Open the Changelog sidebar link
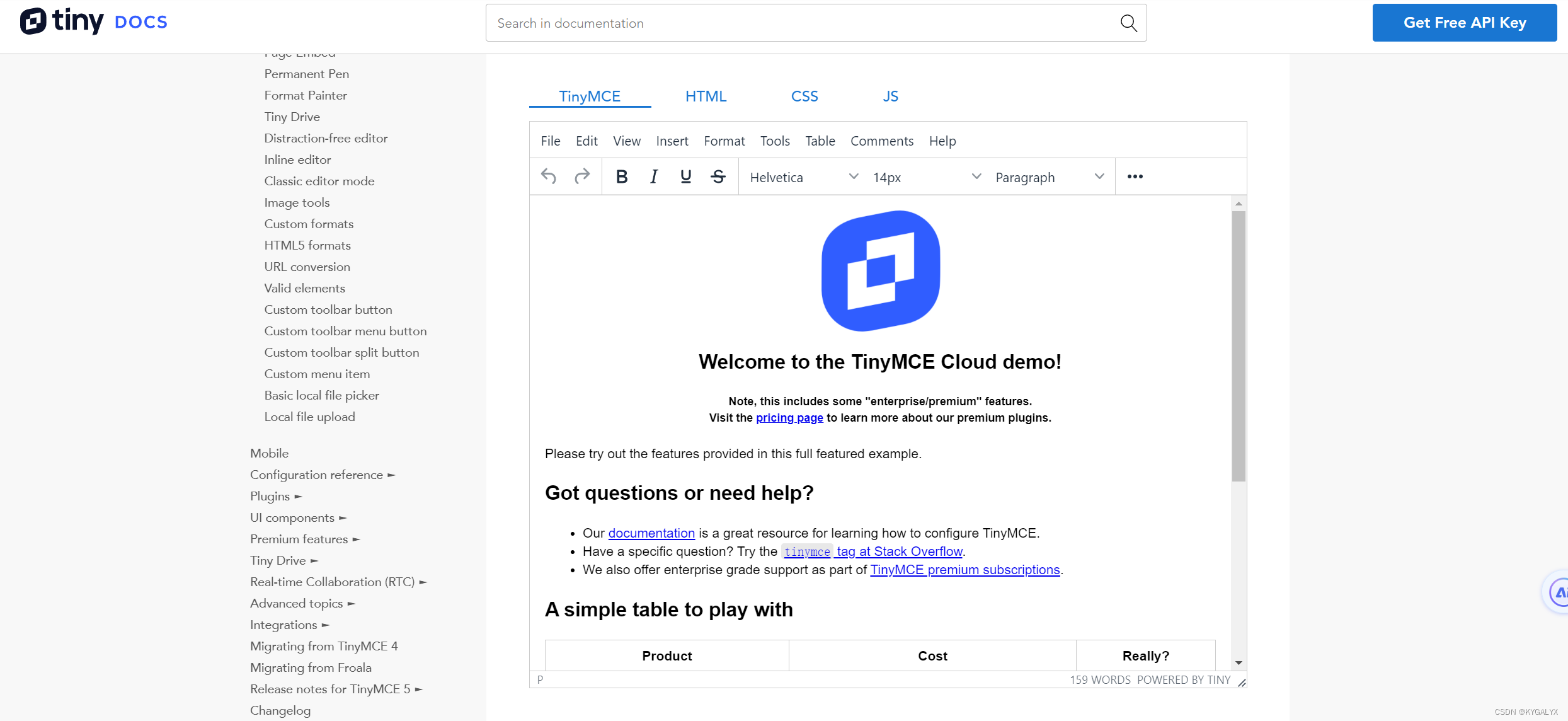Viewport: 1568px width, 721px height. pyautogui.click(x=280, y=710)
